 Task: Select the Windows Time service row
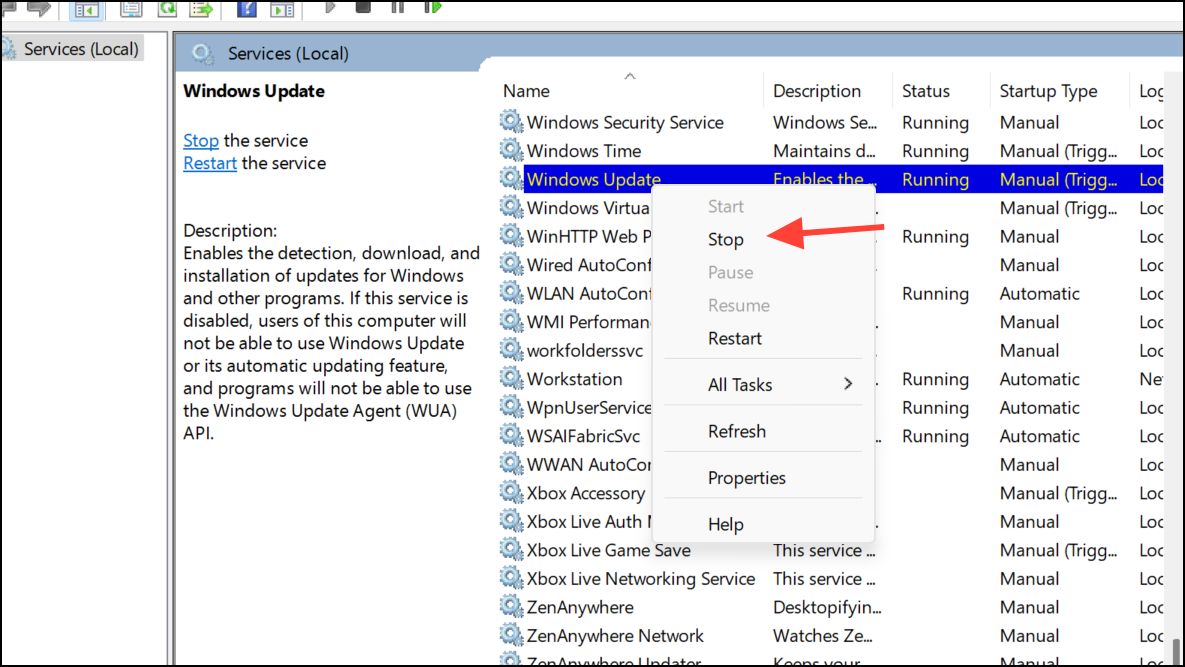[831, 151]
